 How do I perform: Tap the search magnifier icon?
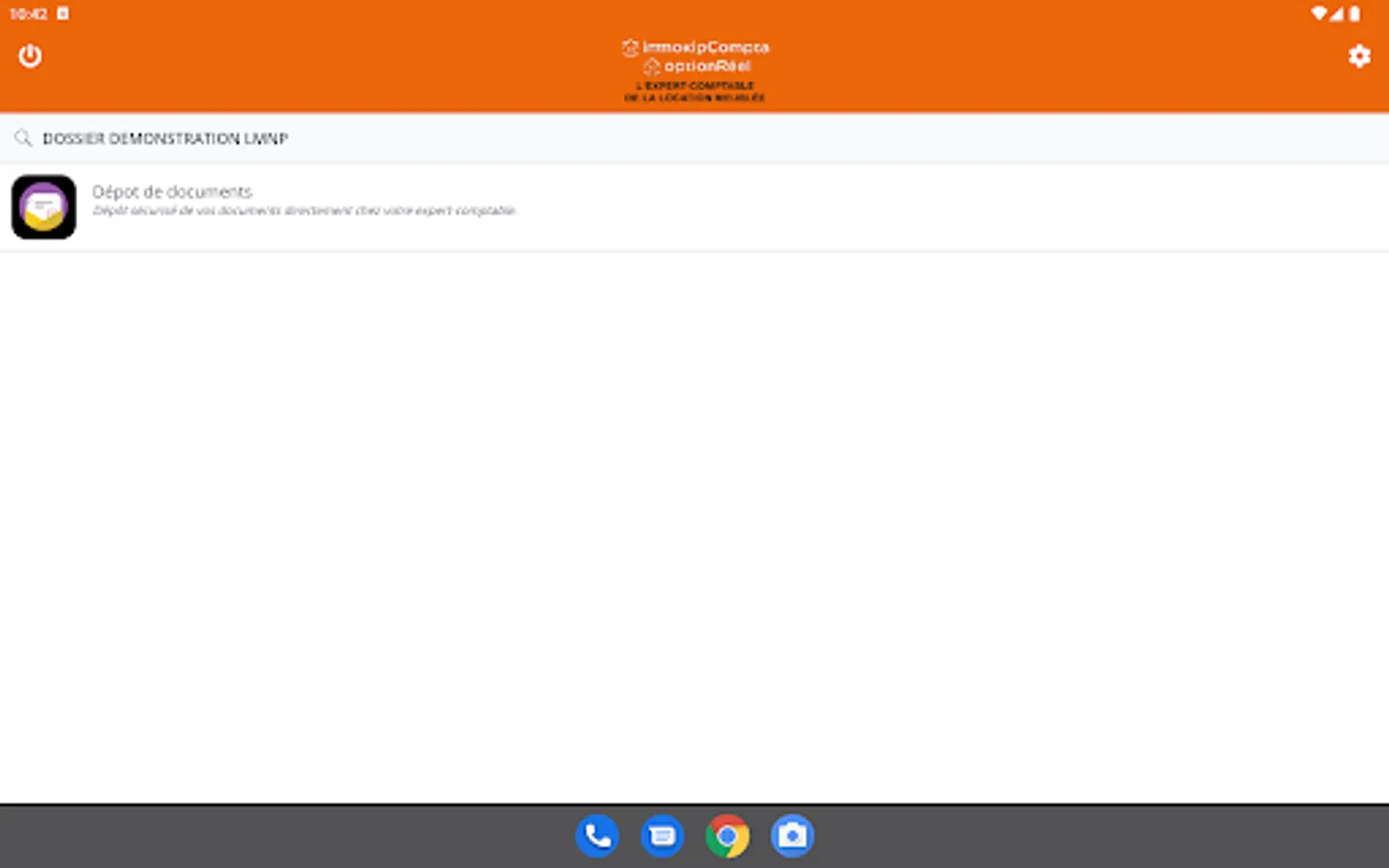click(23, 138)
